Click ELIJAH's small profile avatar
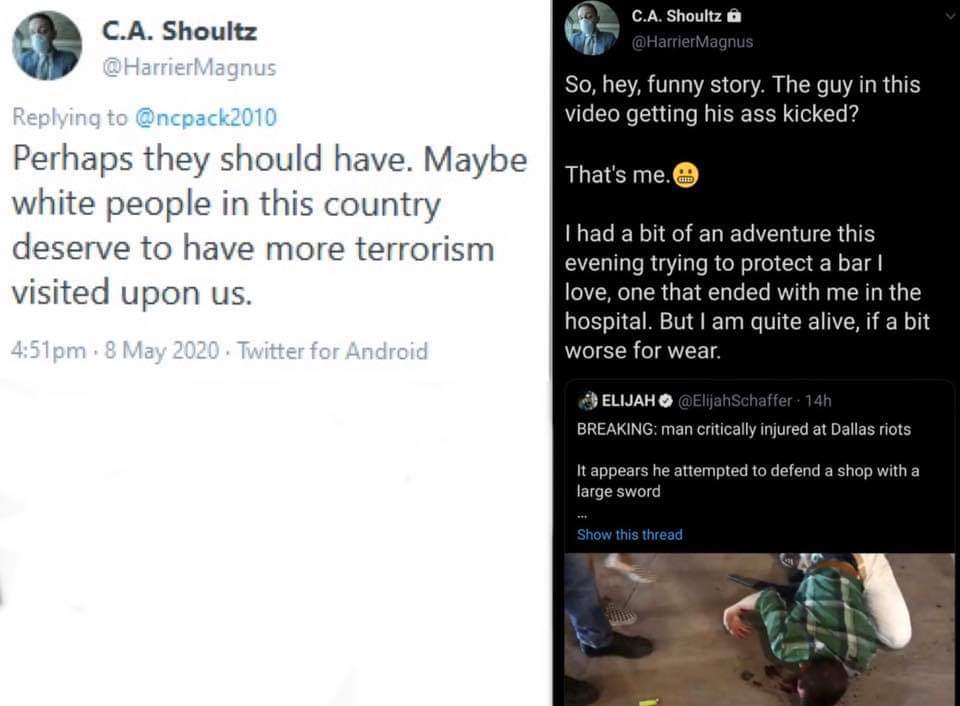 [588, 401]
